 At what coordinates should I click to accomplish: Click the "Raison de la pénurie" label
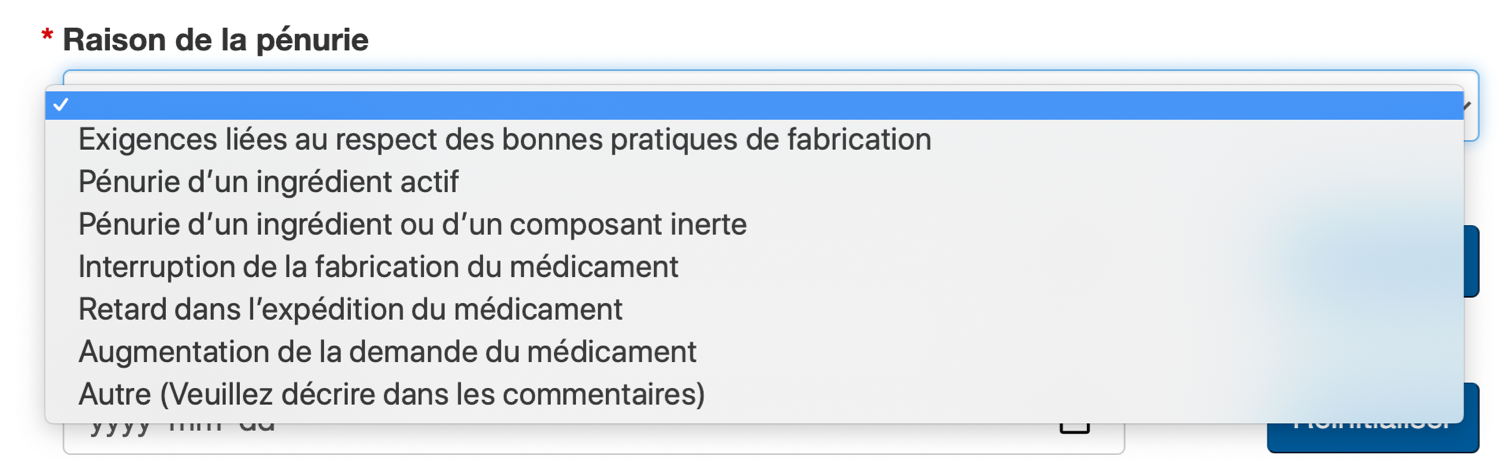tap(215, 40)
